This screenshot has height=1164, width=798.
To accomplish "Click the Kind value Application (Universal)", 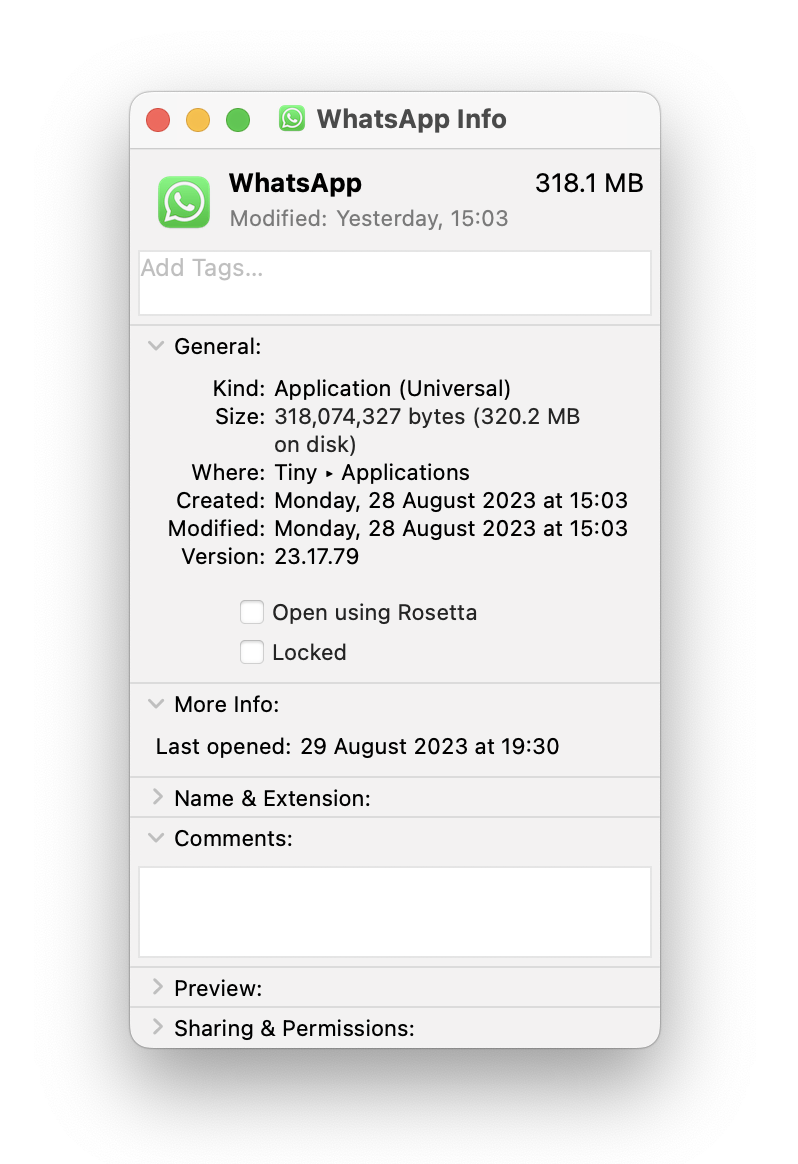I will click(x=393, y=388).
